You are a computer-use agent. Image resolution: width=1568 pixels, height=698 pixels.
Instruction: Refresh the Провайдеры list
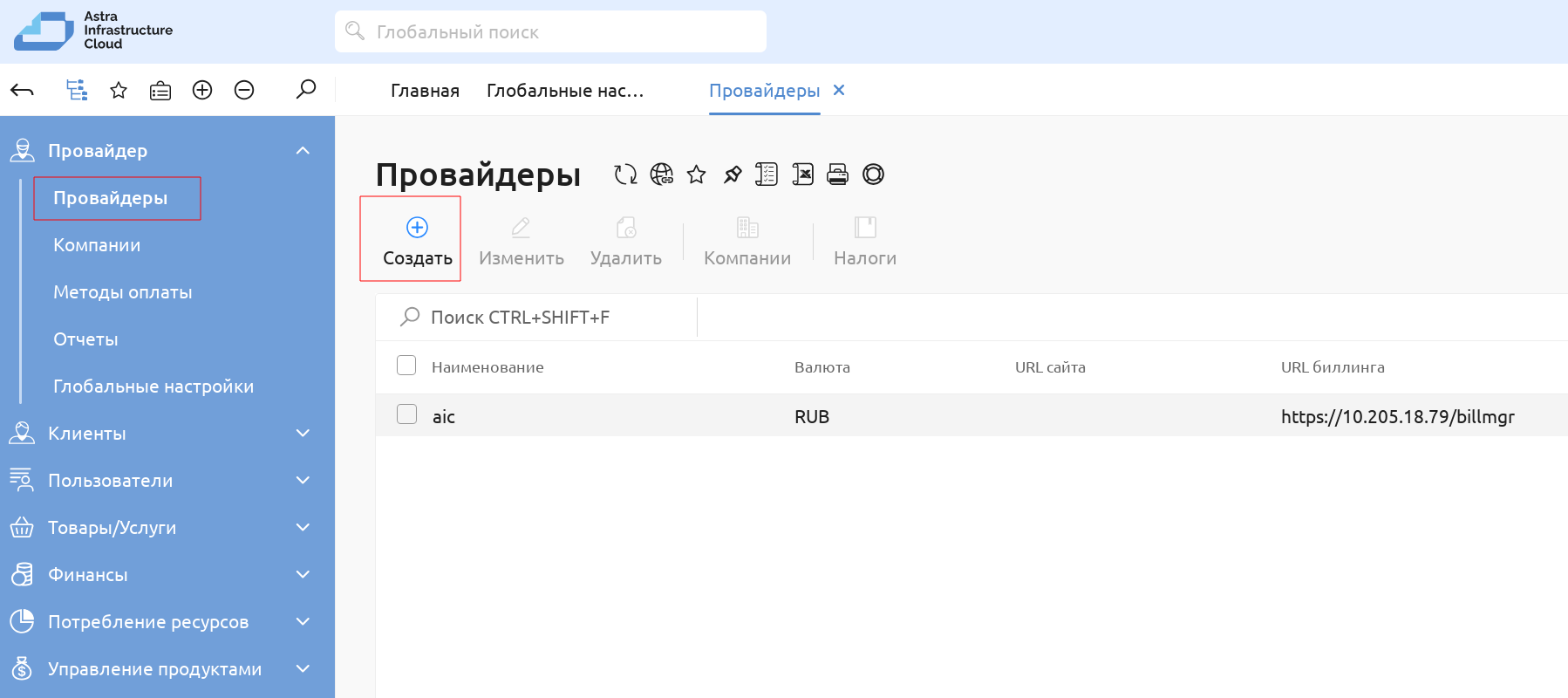click(x=625, y=174)
